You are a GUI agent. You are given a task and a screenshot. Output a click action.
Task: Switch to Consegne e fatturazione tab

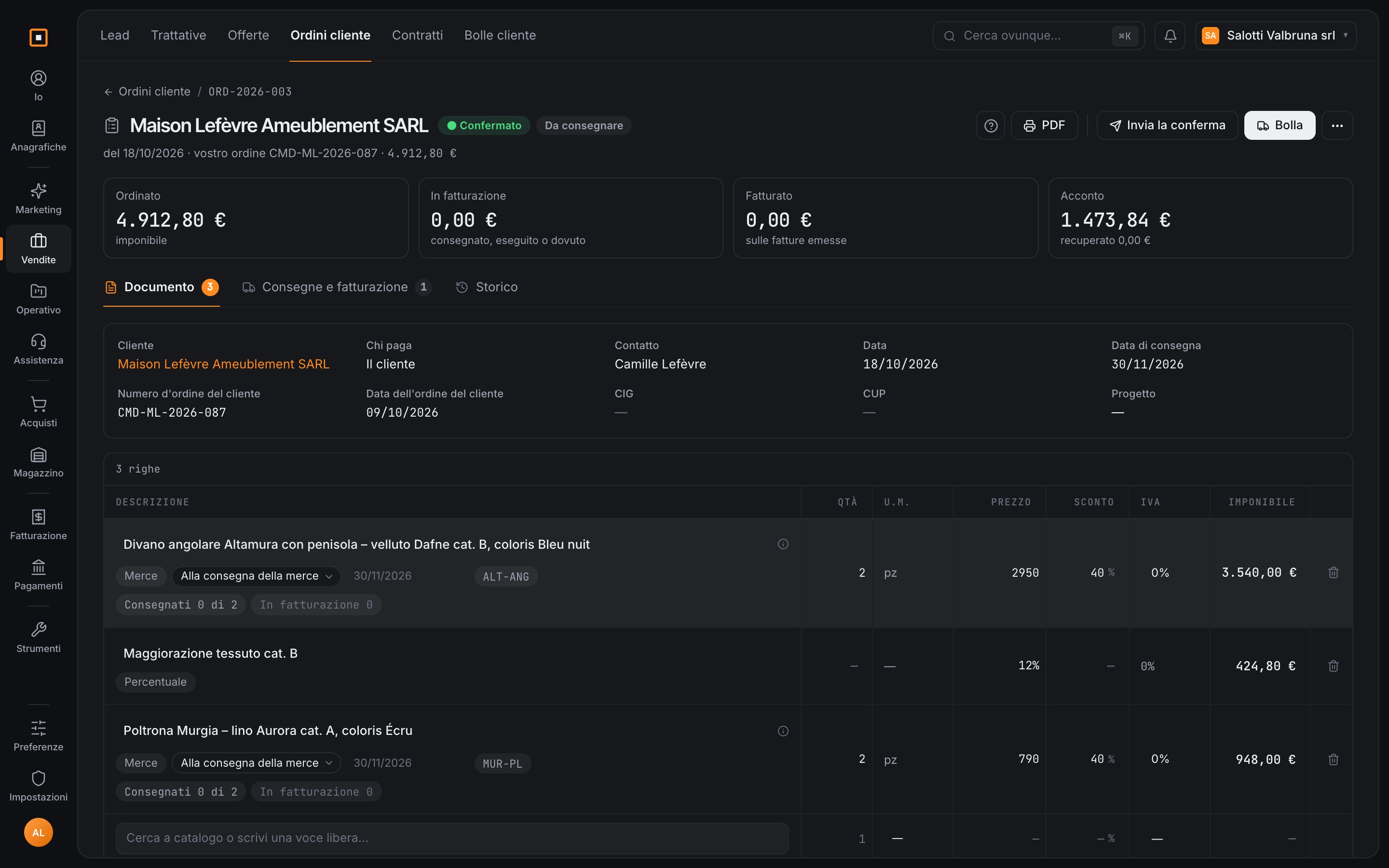337,287
